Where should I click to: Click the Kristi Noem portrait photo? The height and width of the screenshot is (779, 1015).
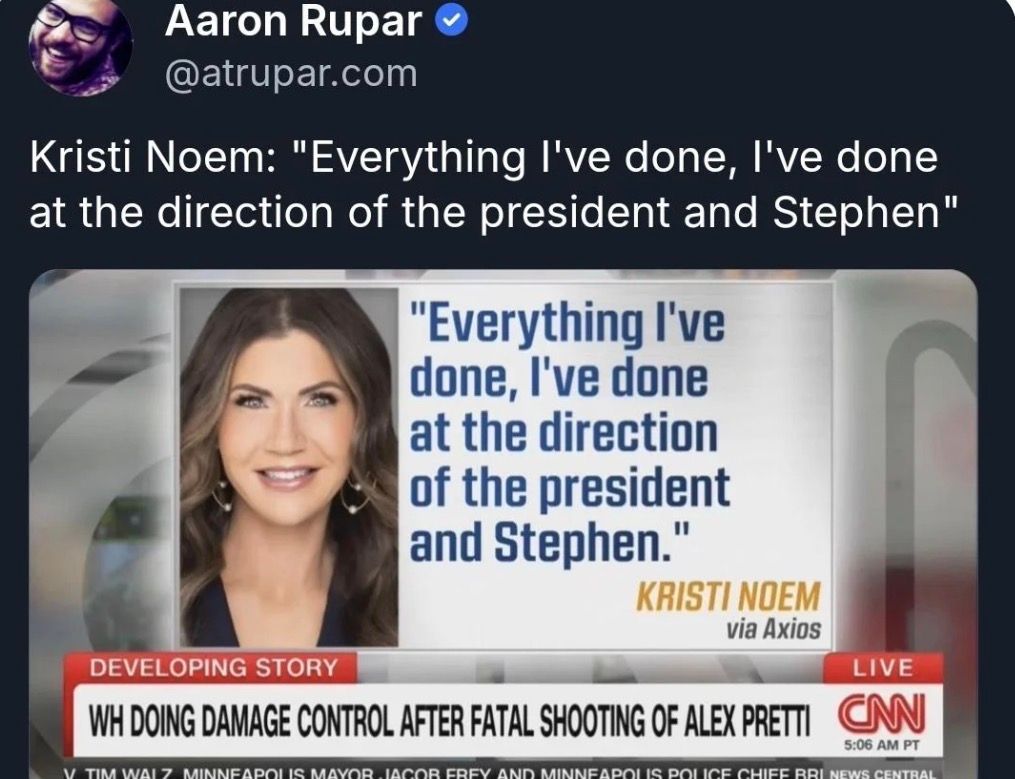[x=288, y=468]
